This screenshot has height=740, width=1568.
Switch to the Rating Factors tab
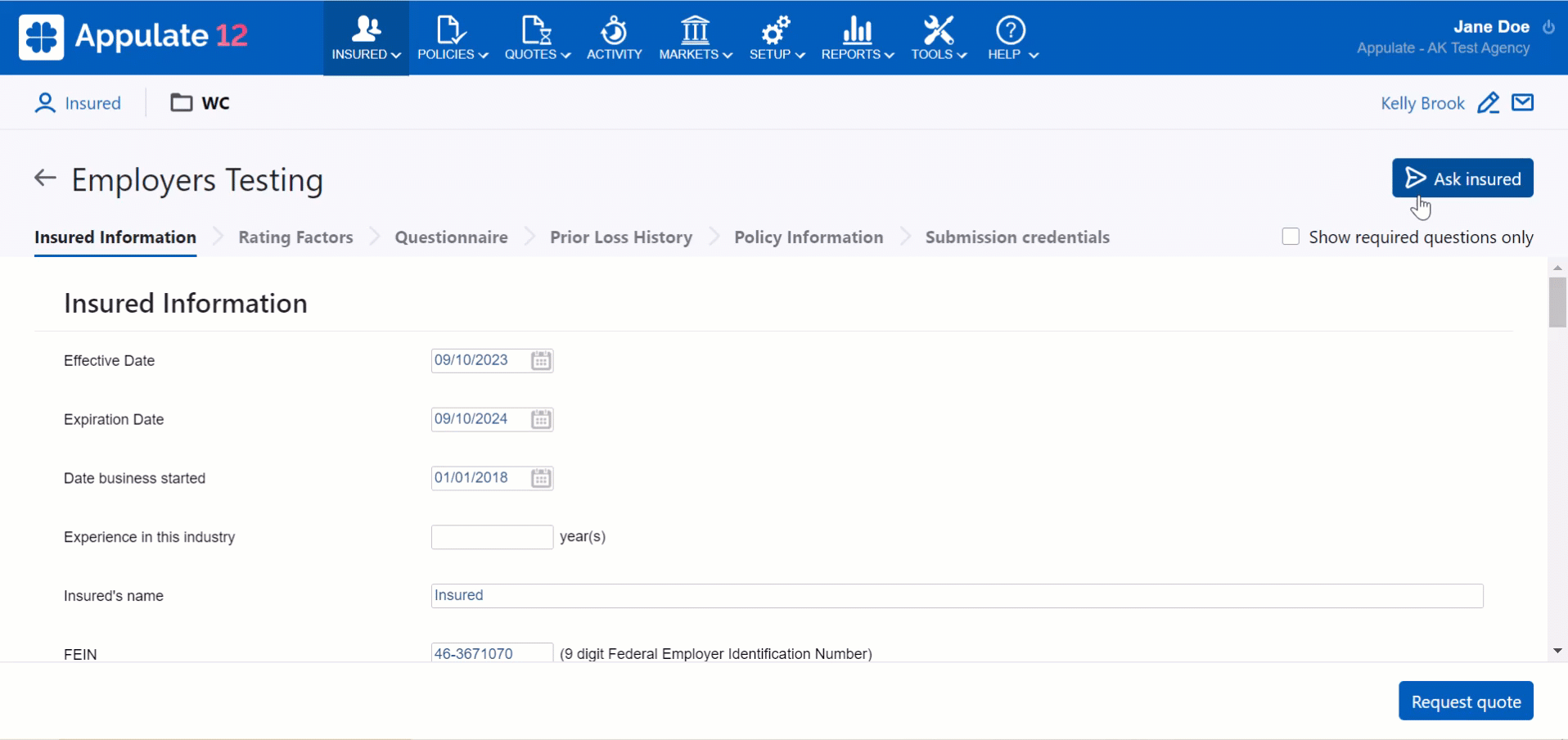295,237
